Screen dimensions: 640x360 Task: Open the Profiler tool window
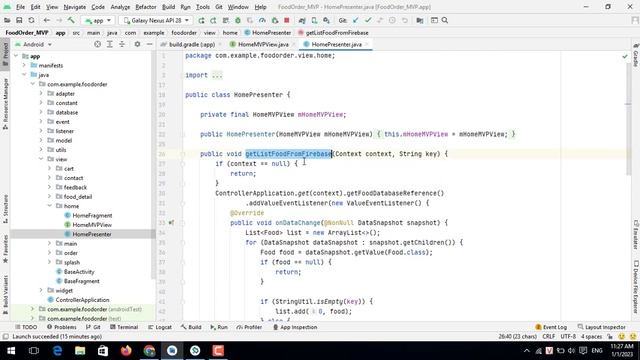point(249,327)
